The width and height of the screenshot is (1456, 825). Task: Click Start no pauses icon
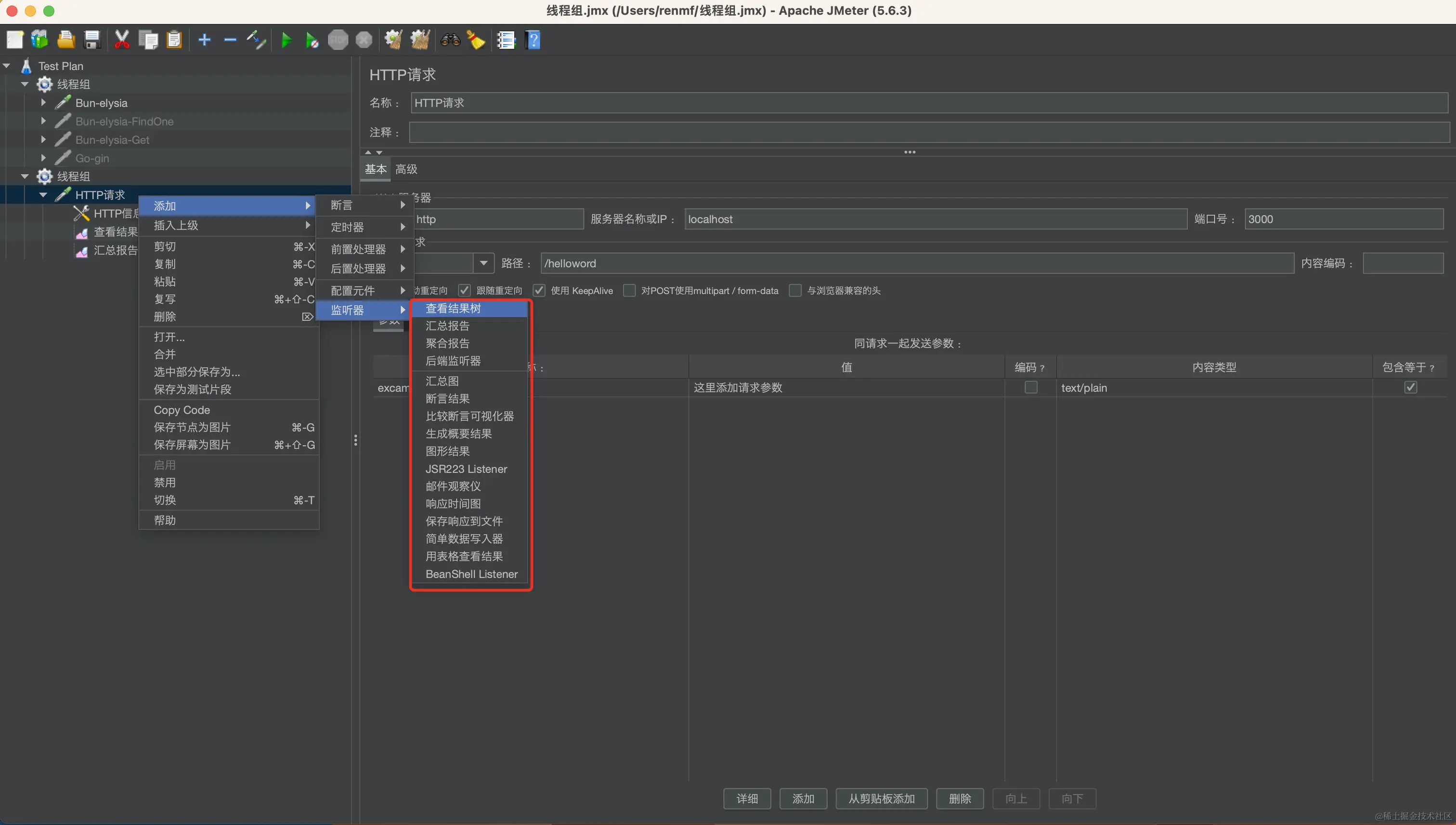(x=312, y=40)
